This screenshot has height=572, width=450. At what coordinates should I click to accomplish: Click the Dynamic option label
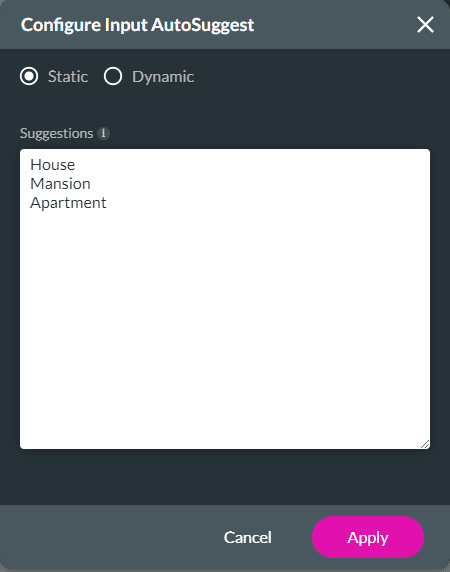point(163,77)
